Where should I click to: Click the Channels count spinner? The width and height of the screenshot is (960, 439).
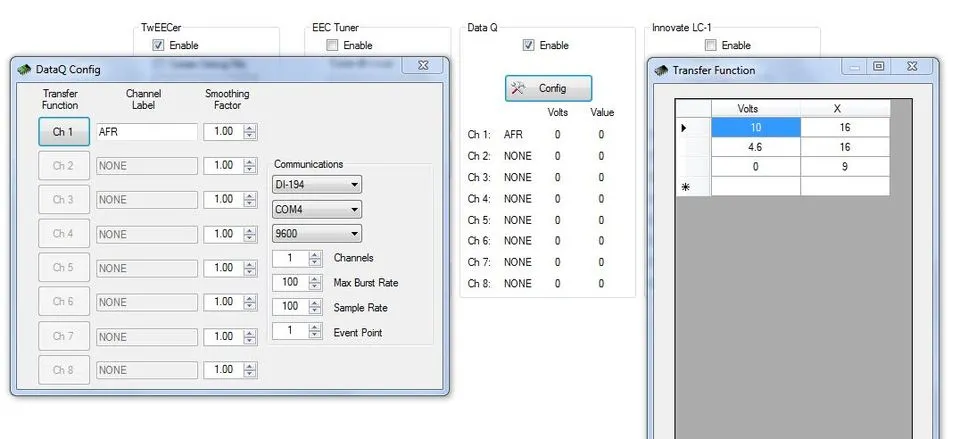pos(315,258)
